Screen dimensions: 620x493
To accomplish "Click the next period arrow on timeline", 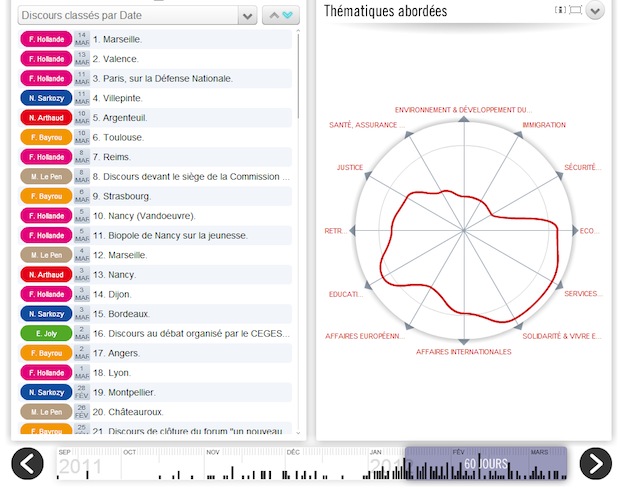I will click(x=595, y=464).
